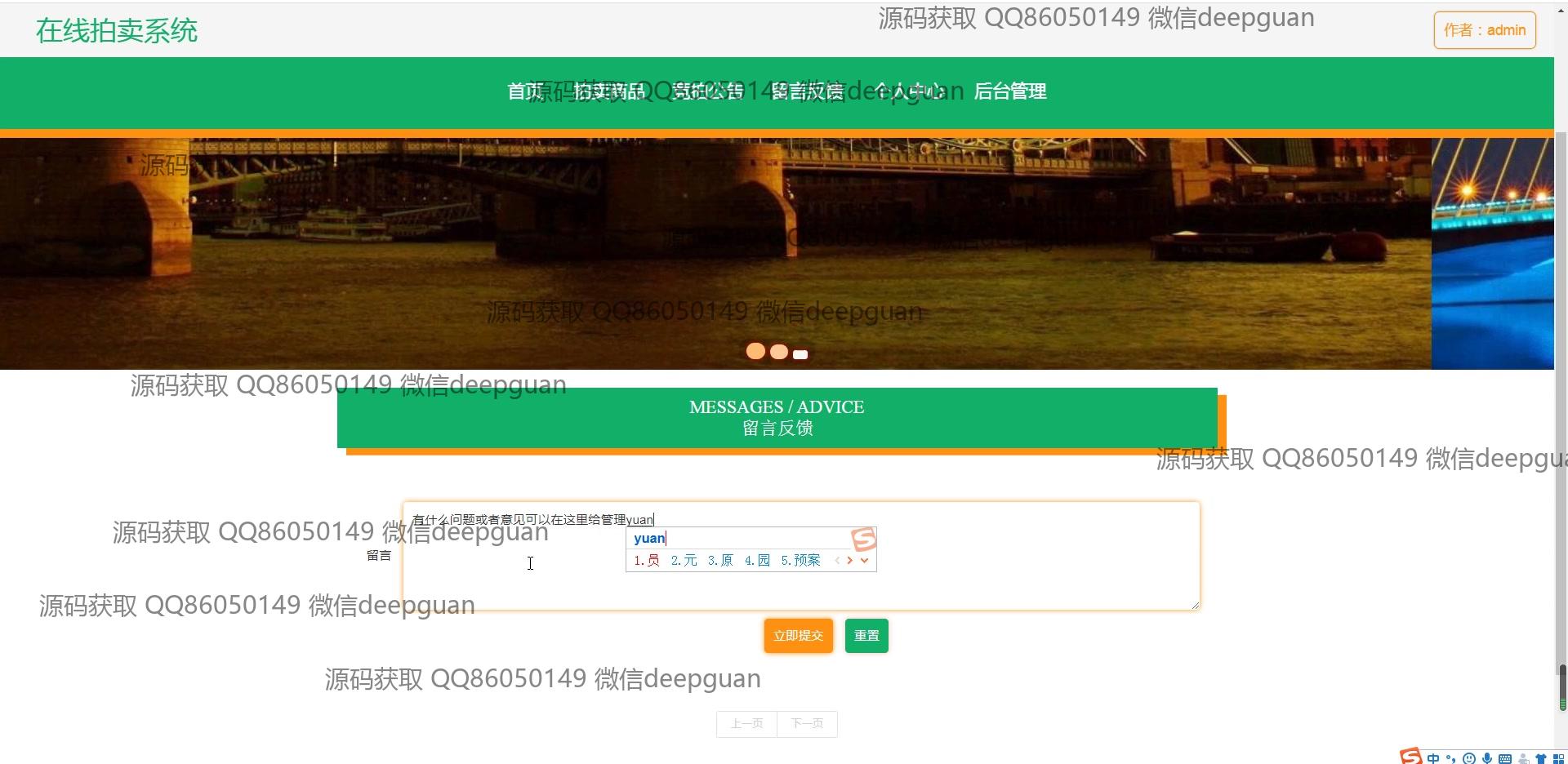Image resolution: width=1568 pixels, height=764 pixels.
Task: Clear the form with the 重置 button
Action: coord(866,636)
